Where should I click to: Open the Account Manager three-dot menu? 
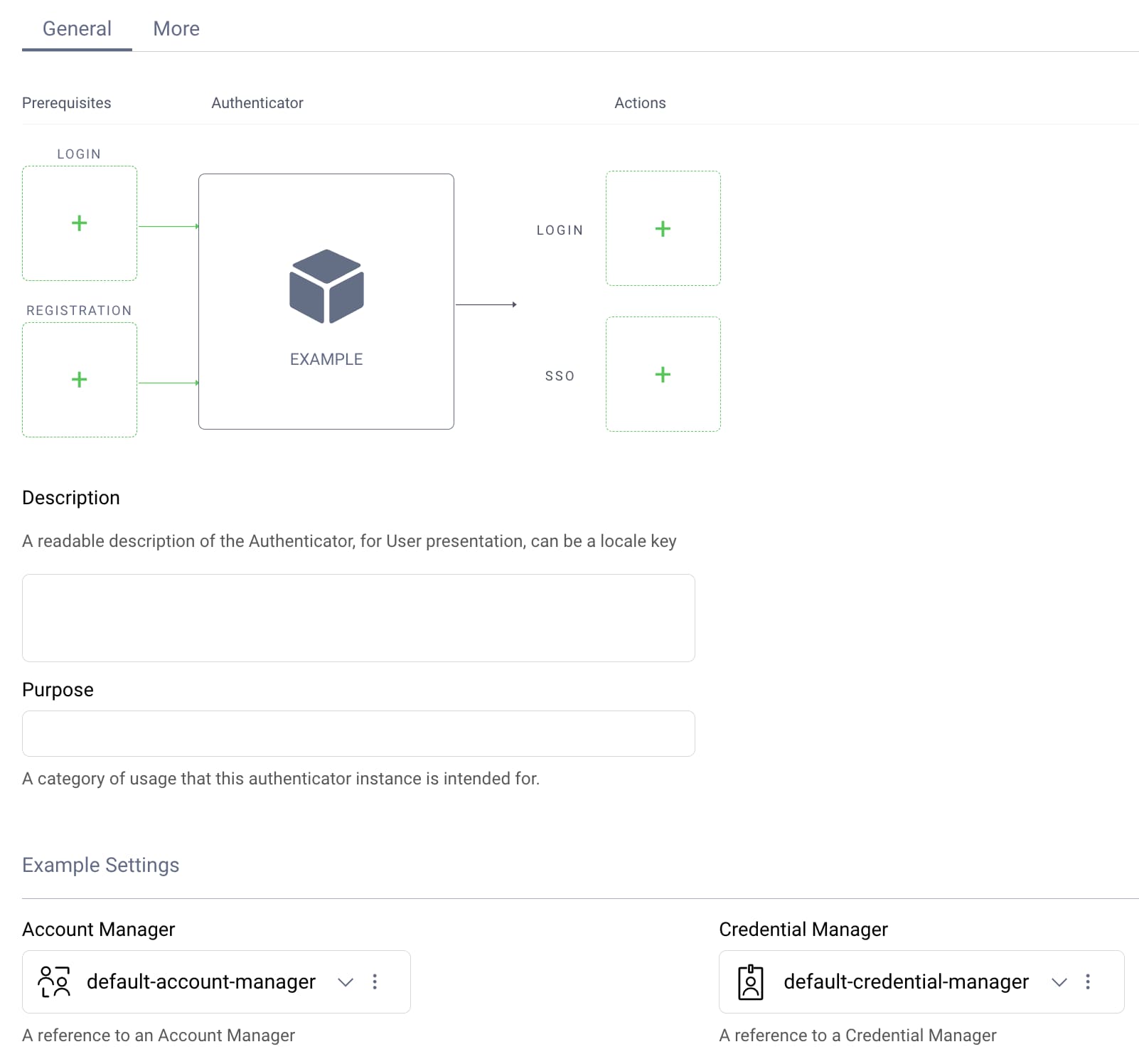pos(375,982)
